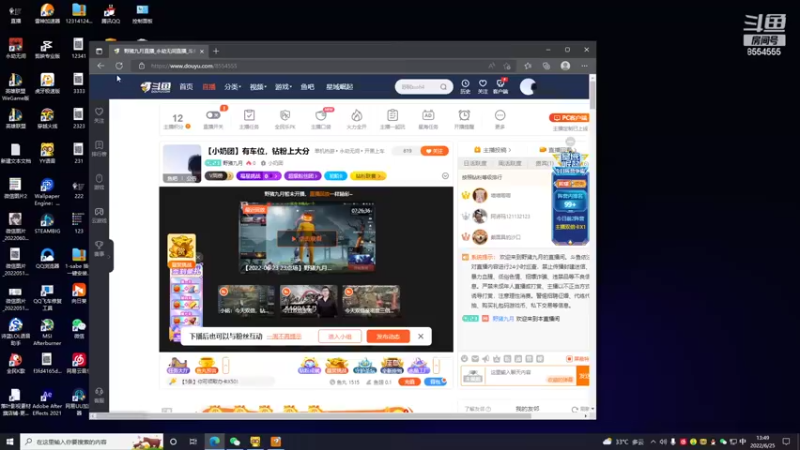Close the post-stream interaction popup
This screenshot has width=800, height=450.
point(420,336)
